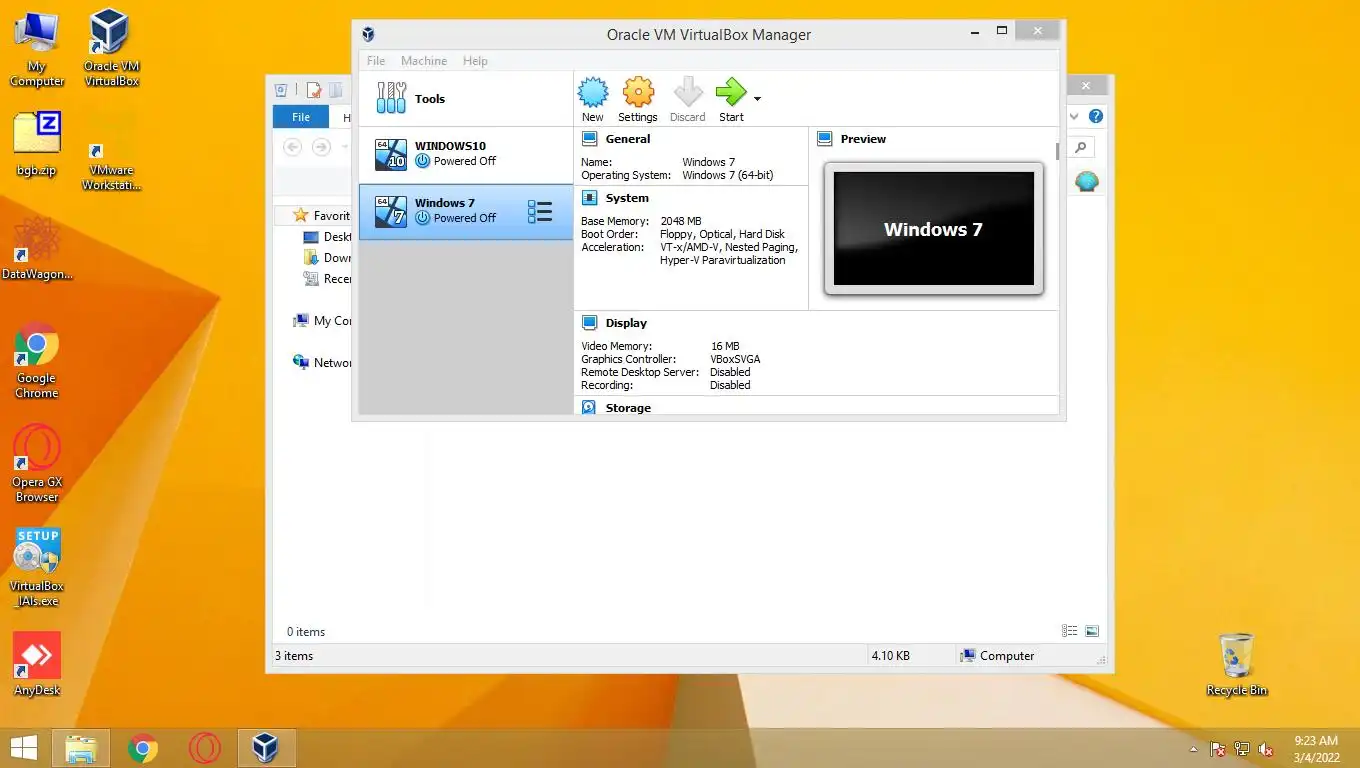1360x768 pixels.
Task: Open File Explorer from the taskbar
Action: pyautogui.click(x=81, y=748)
